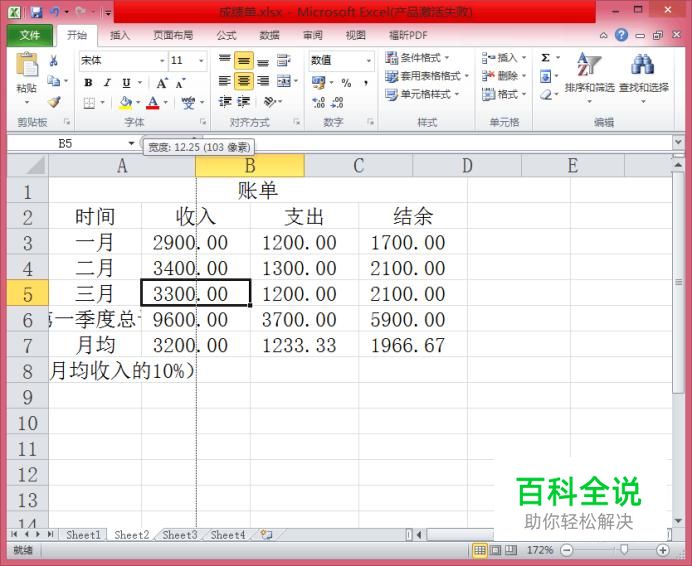Click the text Orientation icon

point(270,102)
